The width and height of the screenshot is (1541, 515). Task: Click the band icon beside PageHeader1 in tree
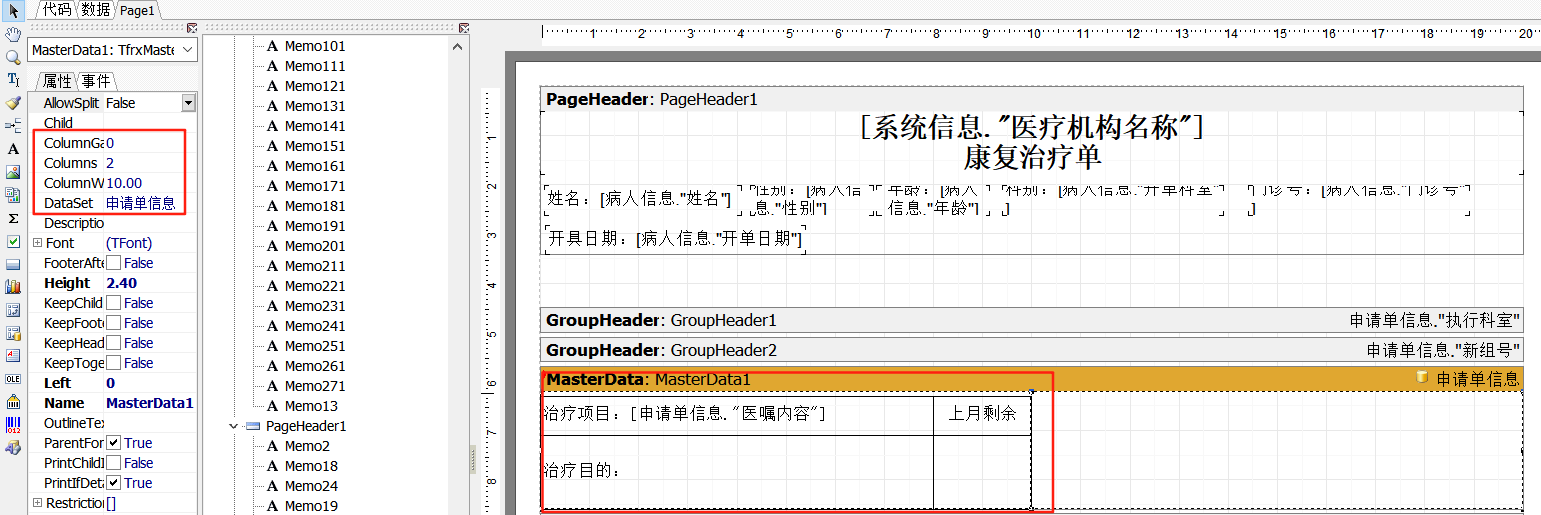255,426
